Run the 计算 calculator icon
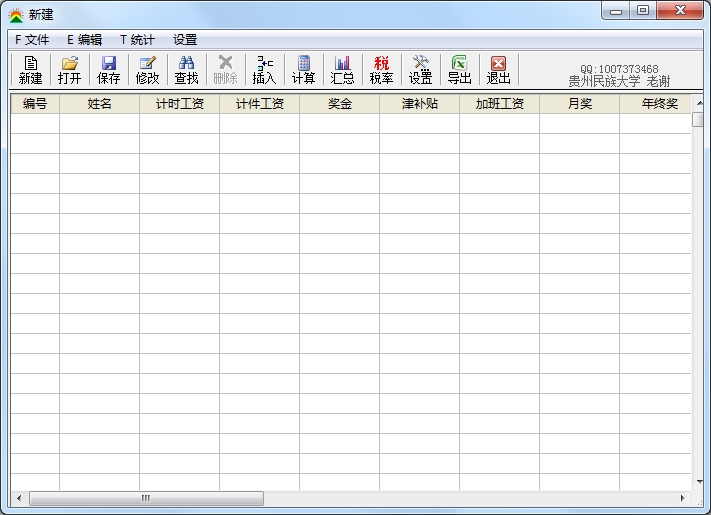Screen dimensions: 711x515 (x=303, y=70)
